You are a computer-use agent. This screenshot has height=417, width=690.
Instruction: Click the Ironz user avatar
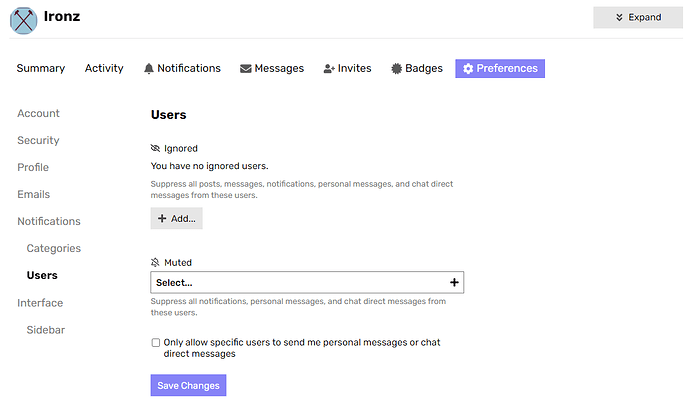point(23,21)
